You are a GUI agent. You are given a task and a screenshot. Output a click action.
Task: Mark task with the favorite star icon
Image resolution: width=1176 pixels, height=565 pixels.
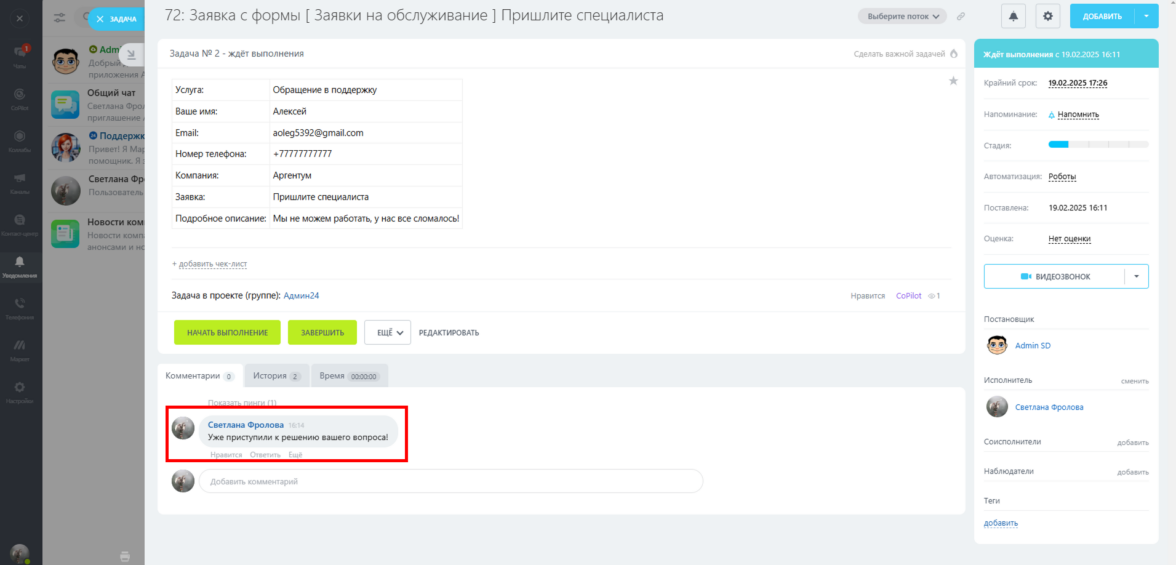[x=953, y=81]
